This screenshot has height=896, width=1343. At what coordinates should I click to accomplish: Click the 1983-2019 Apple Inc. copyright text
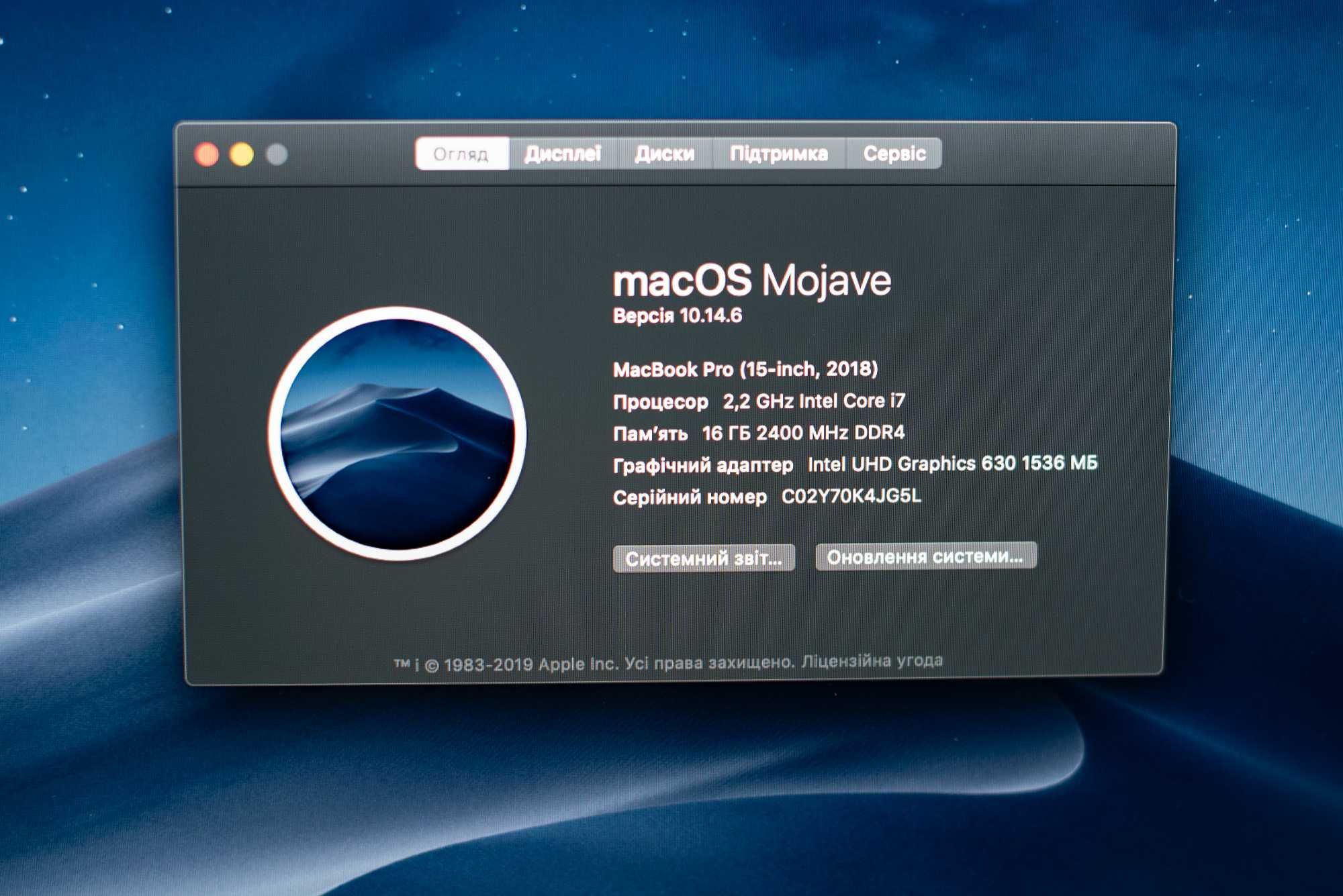click(531, 664)
